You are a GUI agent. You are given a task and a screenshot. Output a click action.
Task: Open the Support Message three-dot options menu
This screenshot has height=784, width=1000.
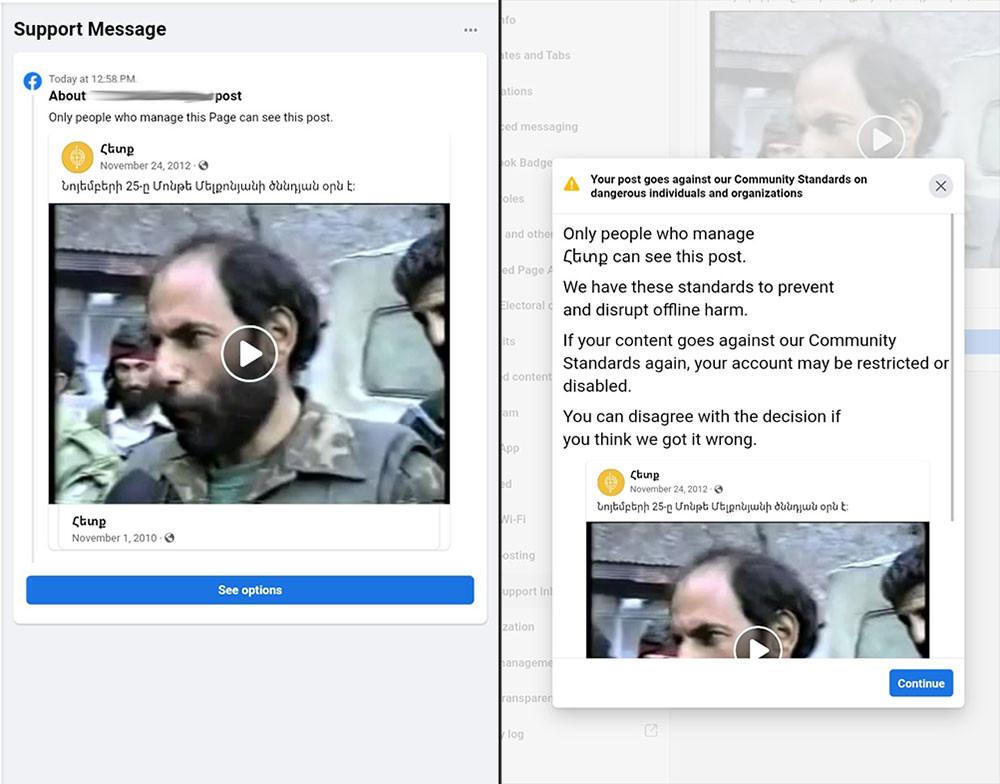click(471, 30)
